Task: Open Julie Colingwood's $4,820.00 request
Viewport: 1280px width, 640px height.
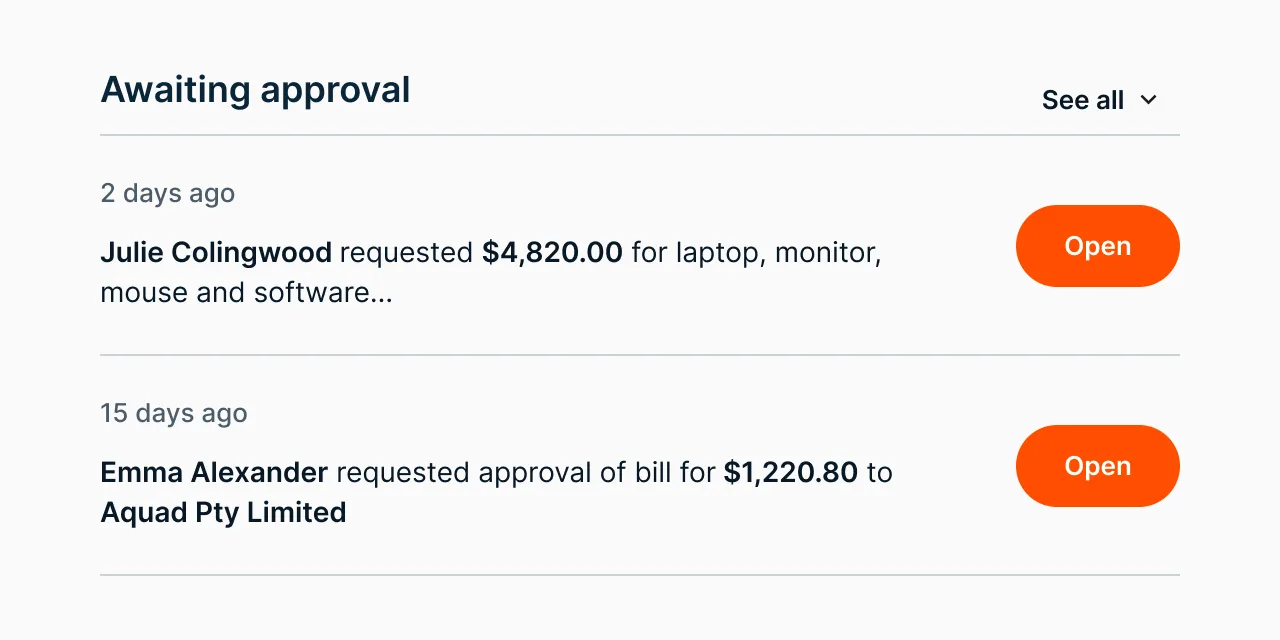Action: point(1097,246)
